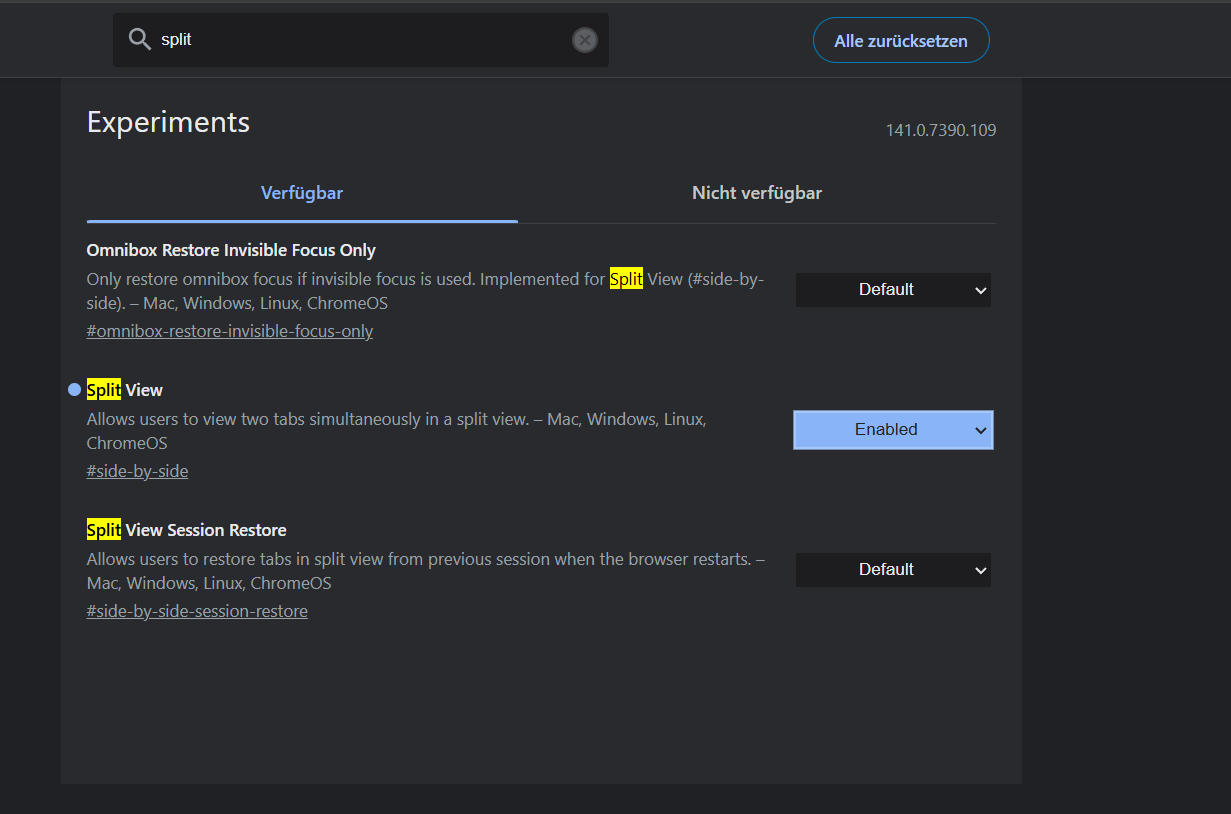Switch to the "Verfügbar" tab
Viewport: 1231px width, 814px height.
pos(302,193)
